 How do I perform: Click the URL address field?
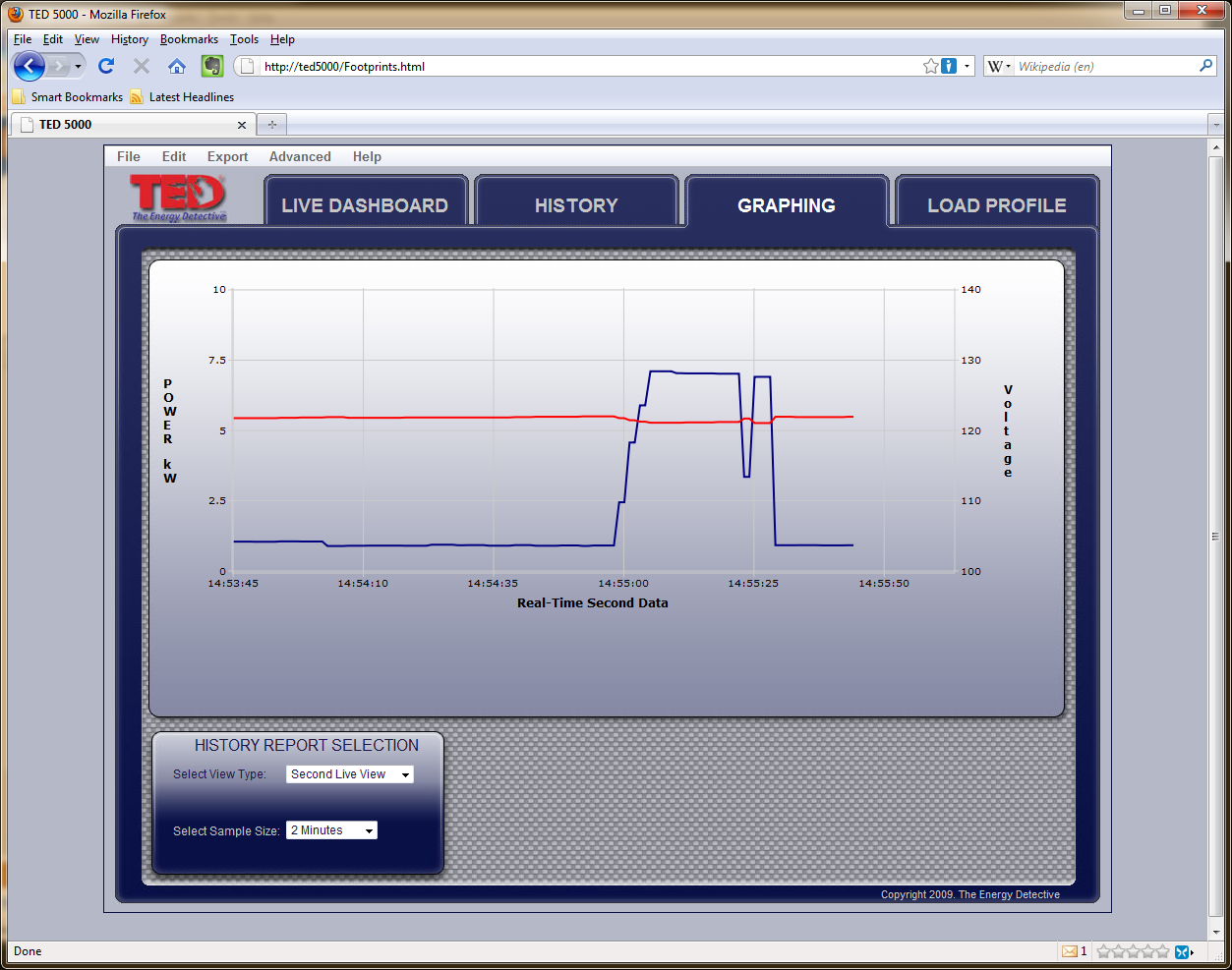coord(590,66)
